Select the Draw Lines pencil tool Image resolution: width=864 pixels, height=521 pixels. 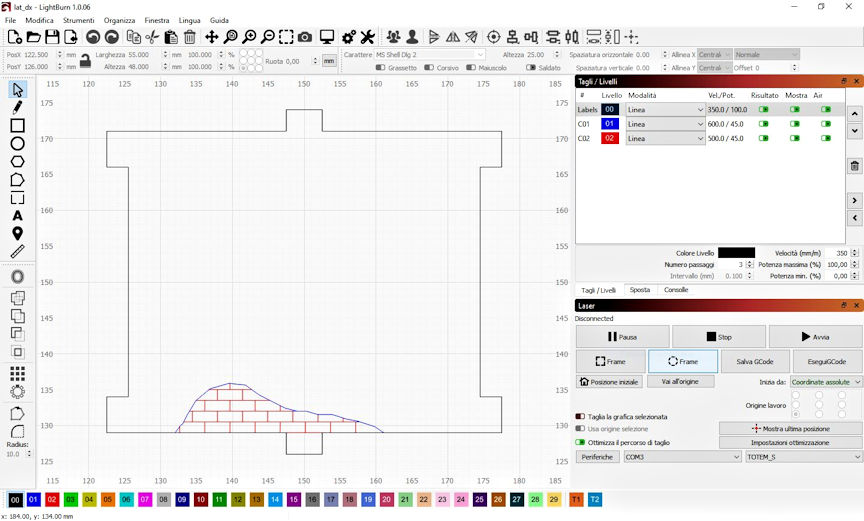pos(17,107)
